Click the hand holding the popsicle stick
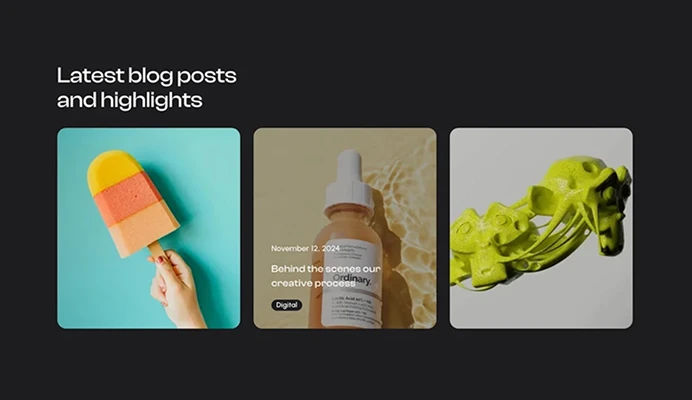 tap(175, 289)
